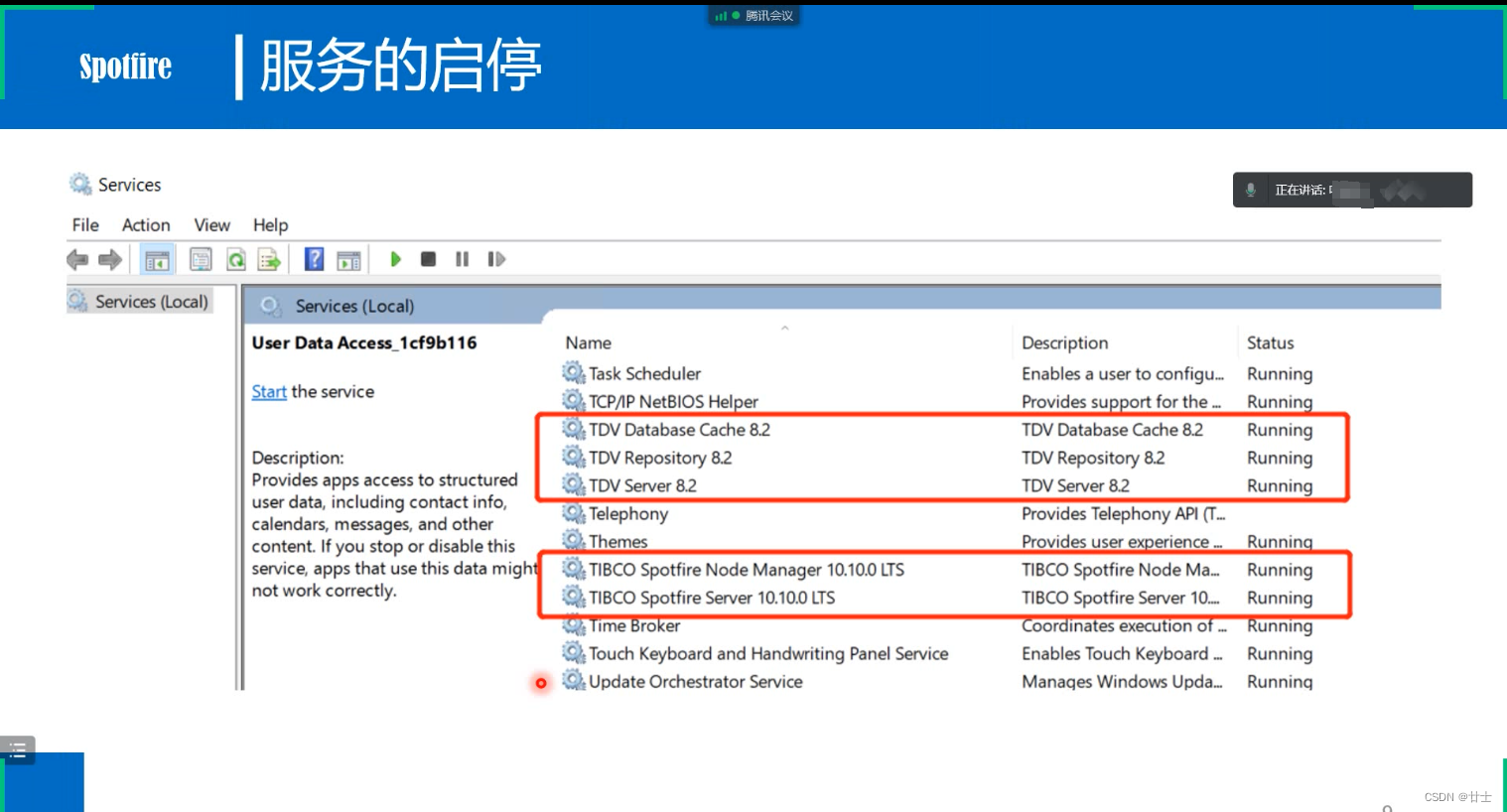
Task: Open the Properties toolbar icon
Action: pos(201,260)
